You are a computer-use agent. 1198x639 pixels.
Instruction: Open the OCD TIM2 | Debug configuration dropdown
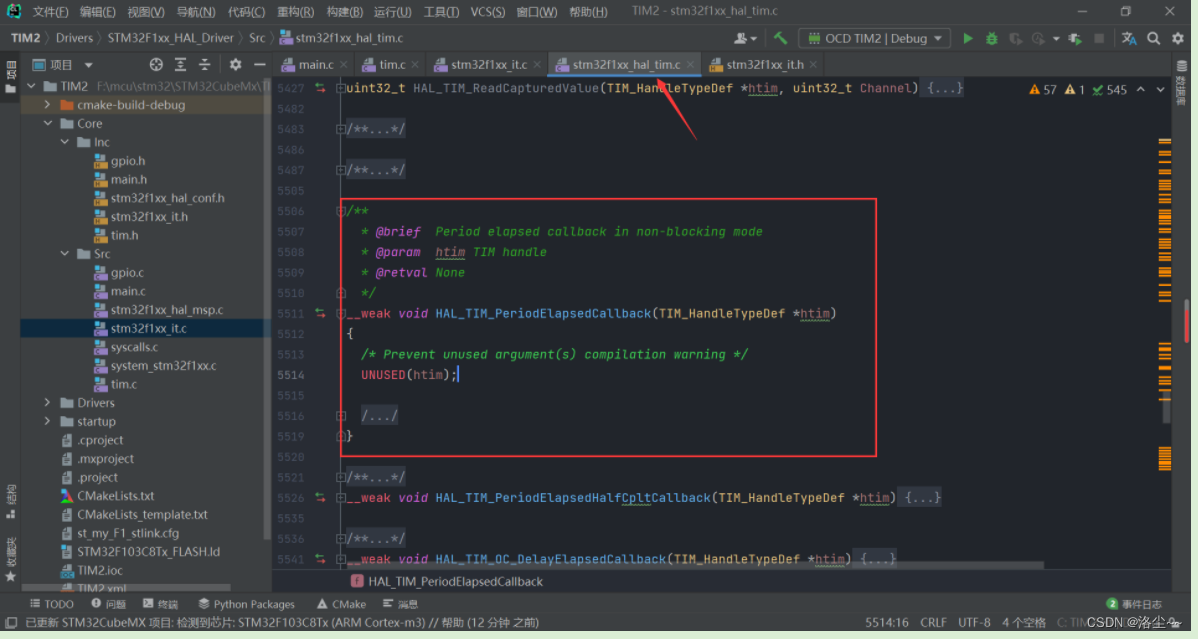click(x=876, y=38)
